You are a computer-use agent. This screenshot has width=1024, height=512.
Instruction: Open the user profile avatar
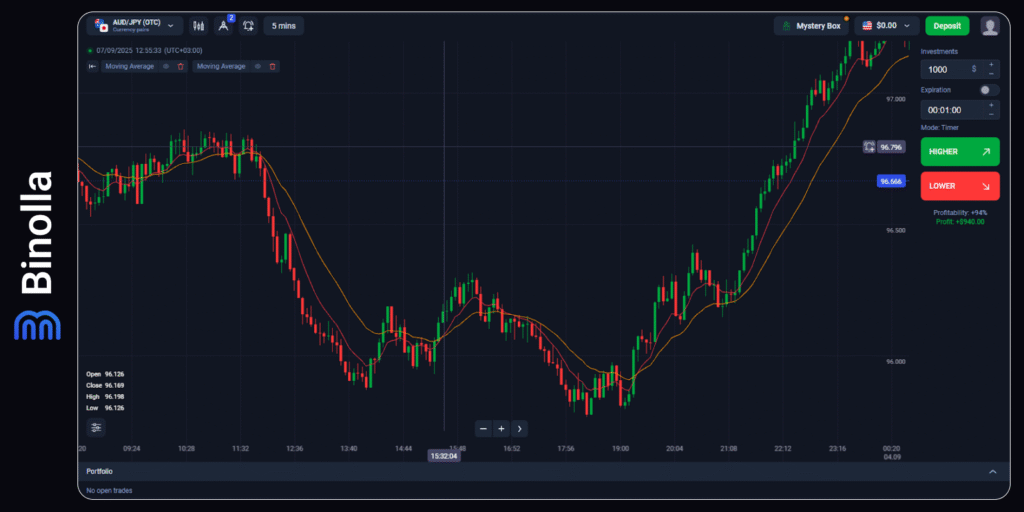989,26
